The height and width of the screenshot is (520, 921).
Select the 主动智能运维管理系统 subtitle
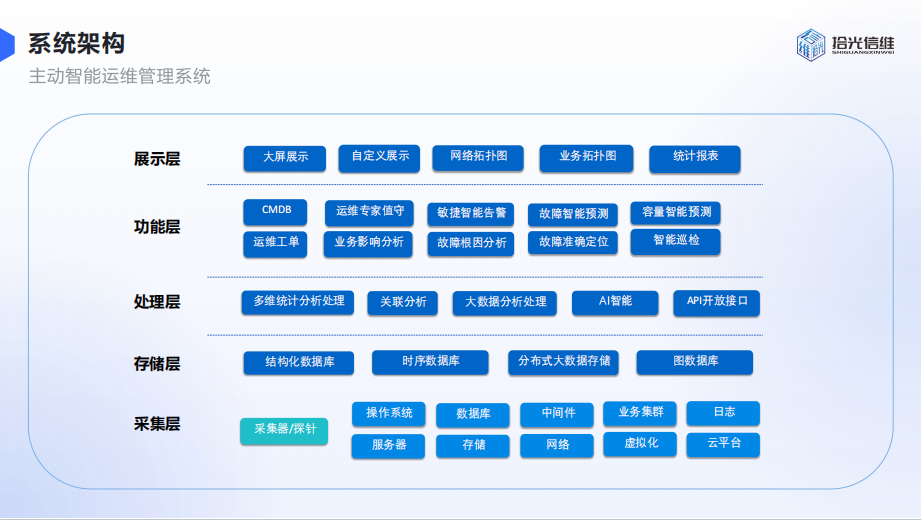click(119, 76)
